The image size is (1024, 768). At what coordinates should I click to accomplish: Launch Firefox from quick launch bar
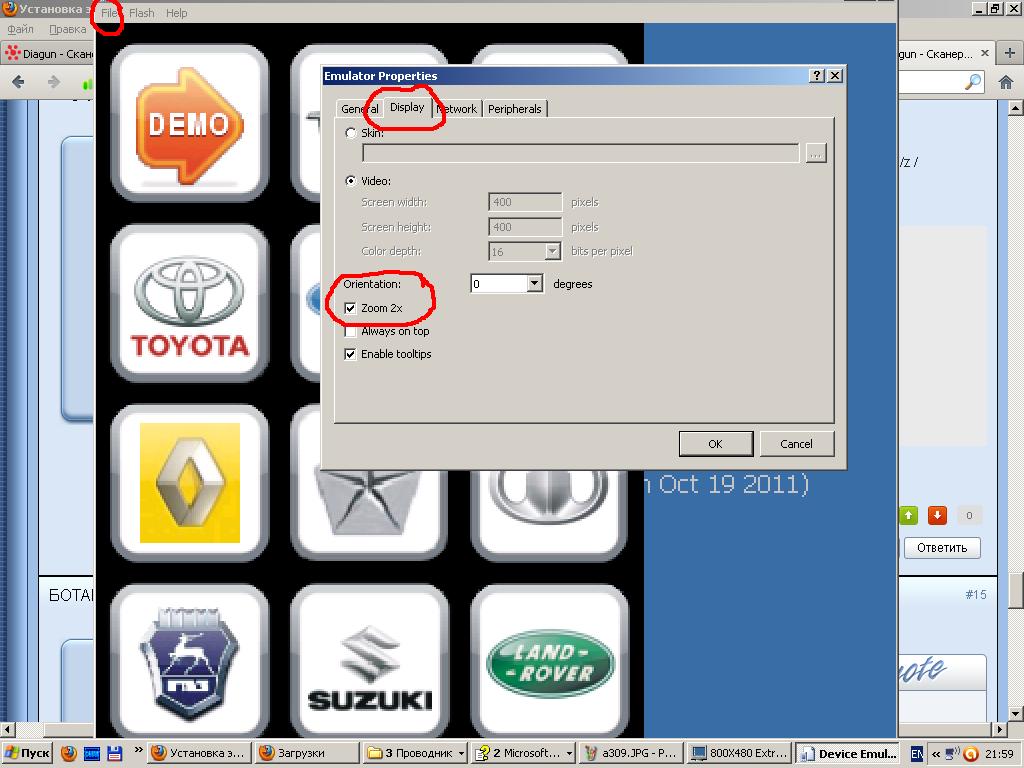tap(69, 753)
